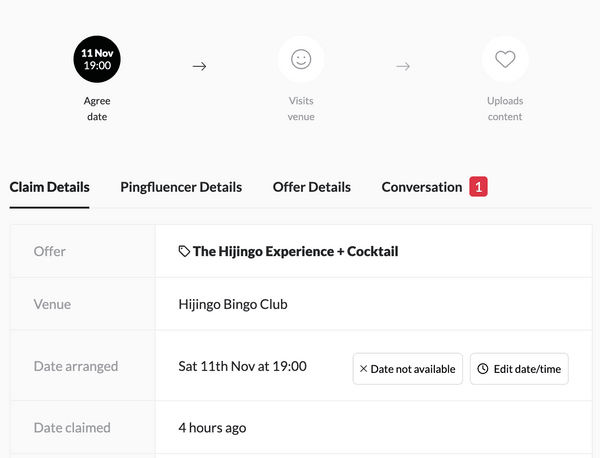Viewport: 600px width, 458px height.
Task: Click the first arrow after Agree date
Action: click(x=199, y=66)
